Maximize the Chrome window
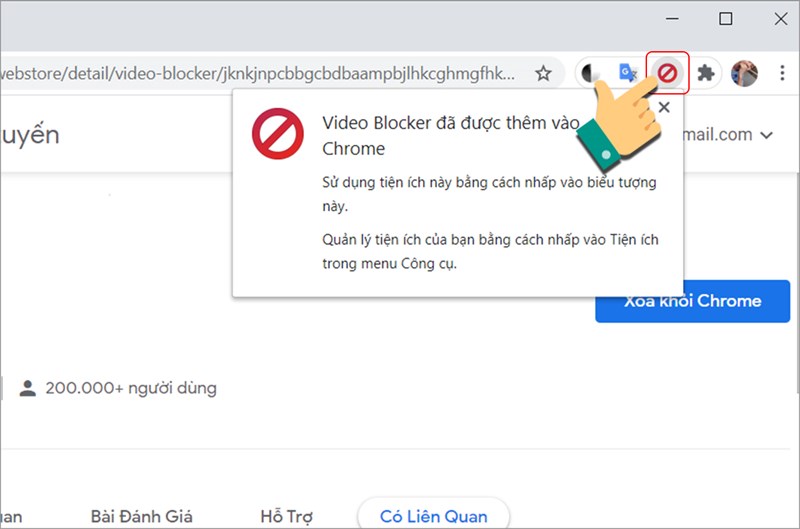The height and width of the screenshot is (529, 800). 726,19
